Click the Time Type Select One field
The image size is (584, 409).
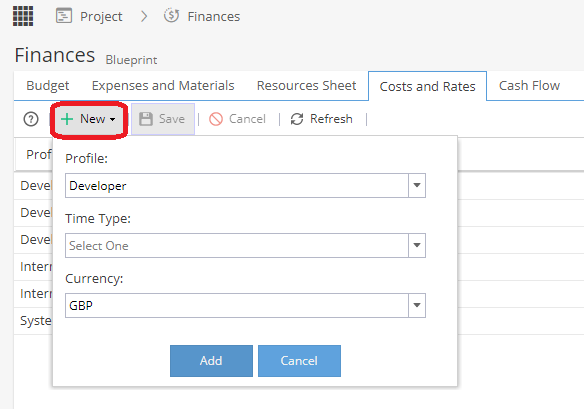click(x=237, y=245)
